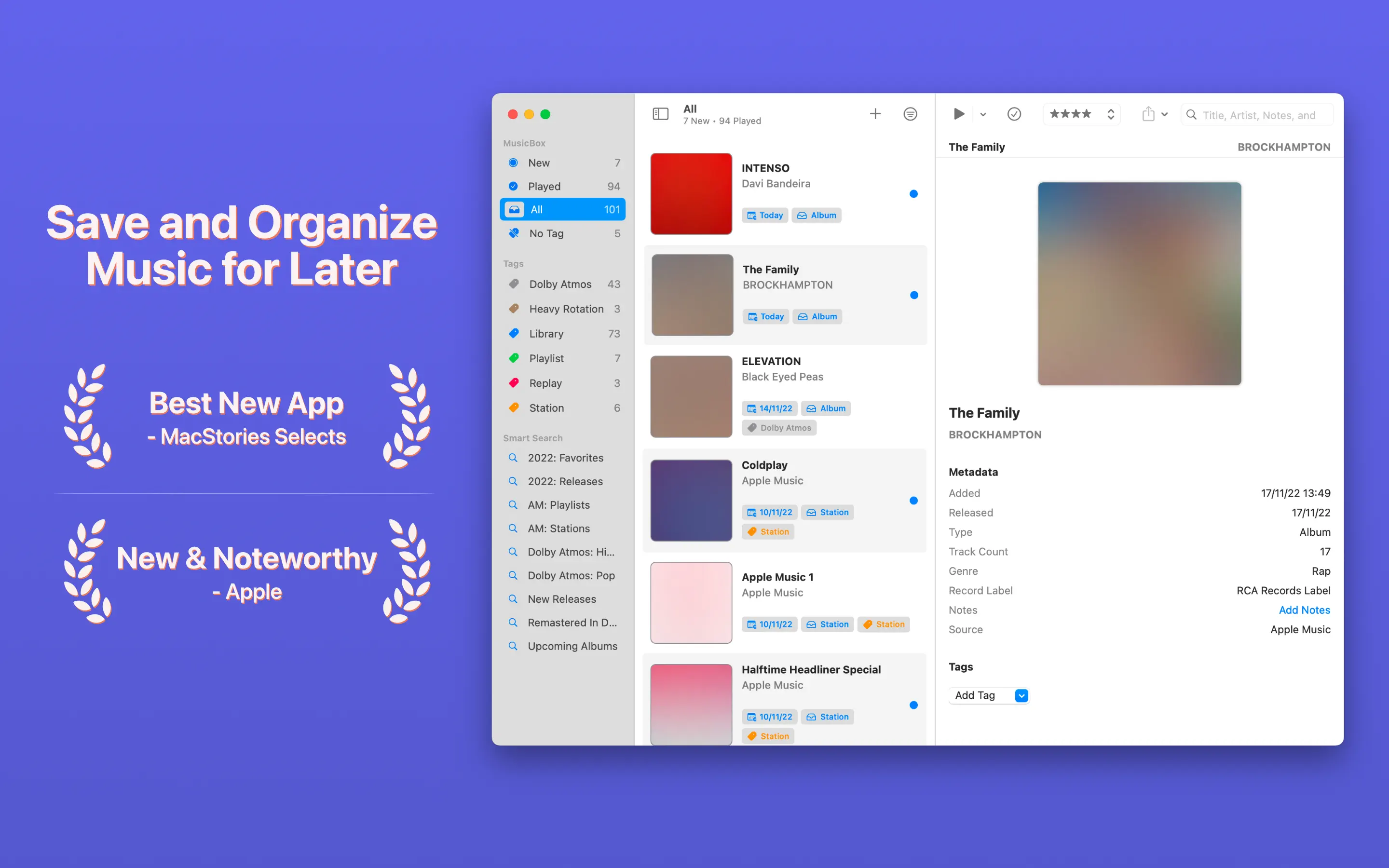This screenshot has width=1389, height=868.
Task: Expand the play options chevron
Action: 982,115
